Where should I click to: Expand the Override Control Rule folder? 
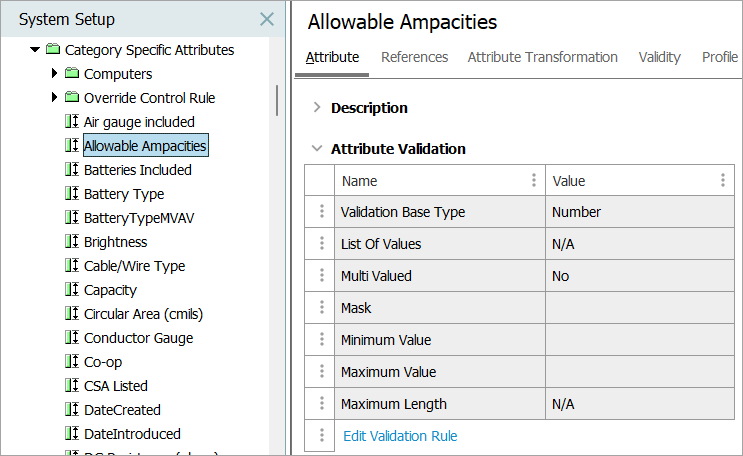pyautogui.click(x=55, y=98)
